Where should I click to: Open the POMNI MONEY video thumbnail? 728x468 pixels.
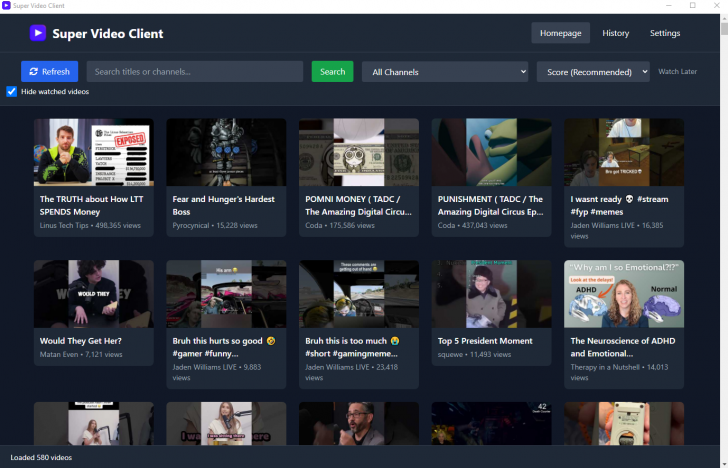point(359,152)
